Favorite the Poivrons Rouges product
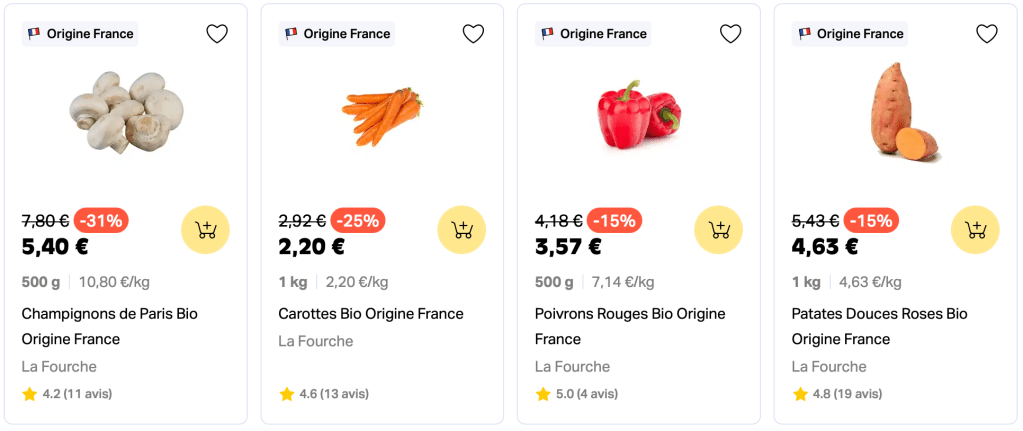This screenshot has height=431, width=1023. pyautogui.click(x=730, y=34)
